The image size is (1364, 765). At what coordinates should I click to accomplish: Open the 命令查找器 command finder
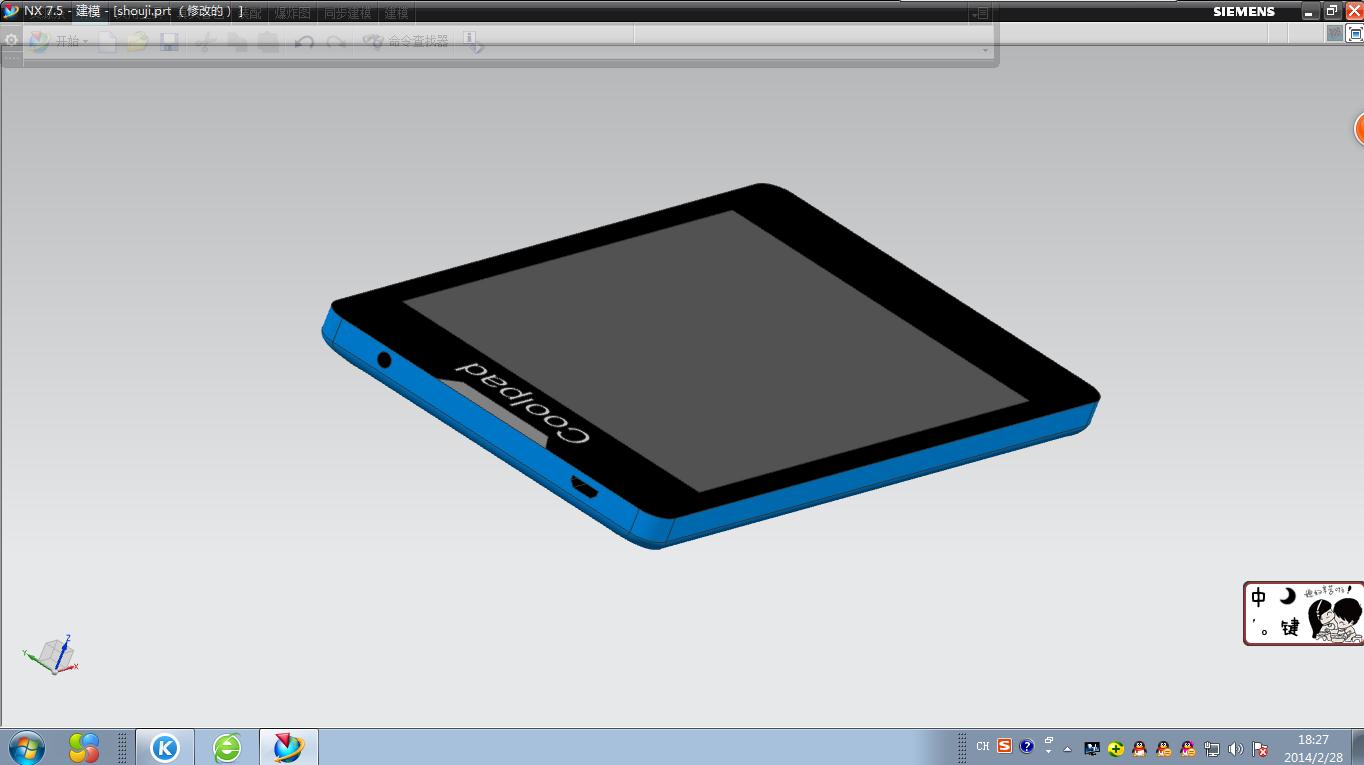click(x=405, y=42)
